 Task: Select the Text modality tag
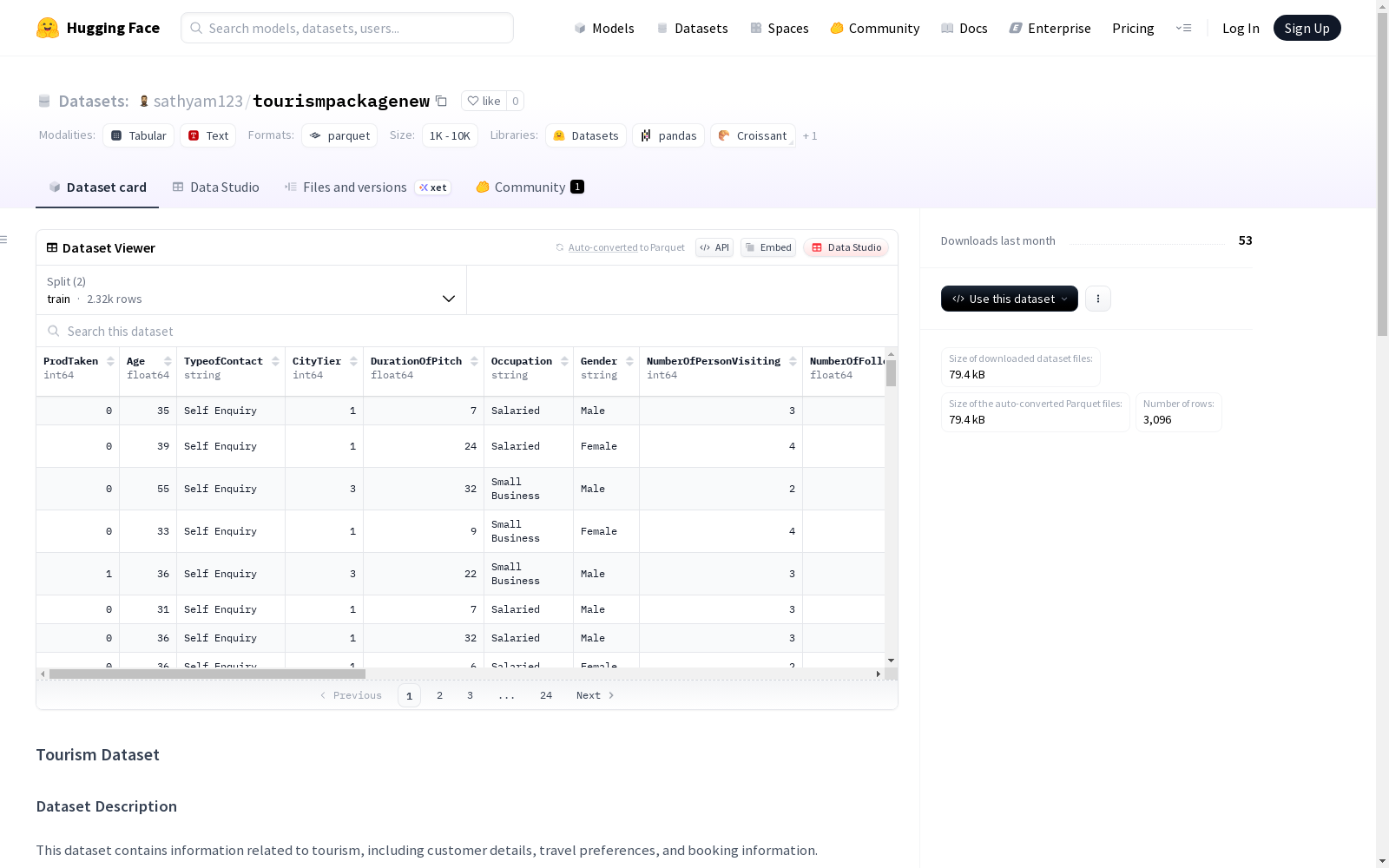[208, 135]
